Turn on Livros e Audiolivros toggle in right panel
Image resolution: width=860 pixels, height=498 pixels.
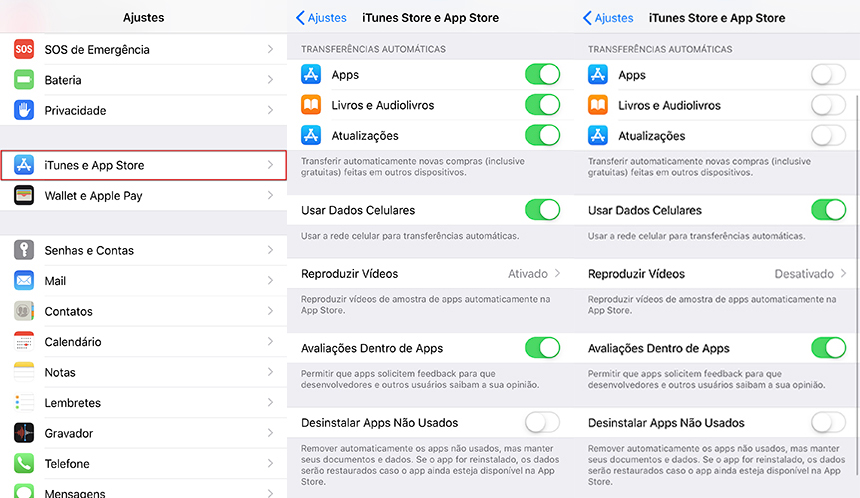pos(829,105)
